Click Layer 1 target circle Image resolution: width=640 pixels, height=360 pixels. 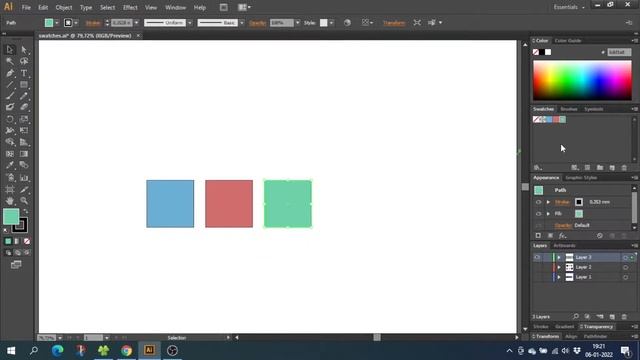coord(625,277)
